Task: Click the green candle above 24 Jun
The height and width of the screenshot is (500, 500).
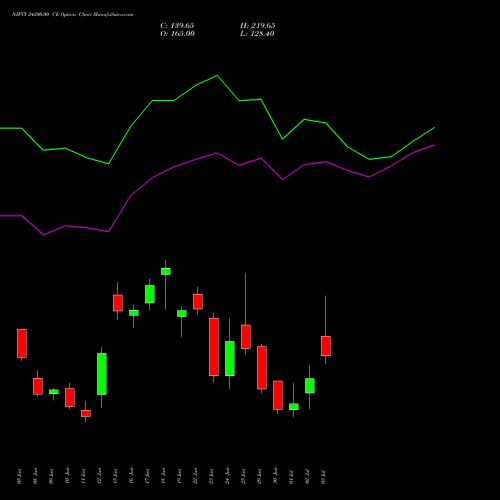Action: pos(230,359)
